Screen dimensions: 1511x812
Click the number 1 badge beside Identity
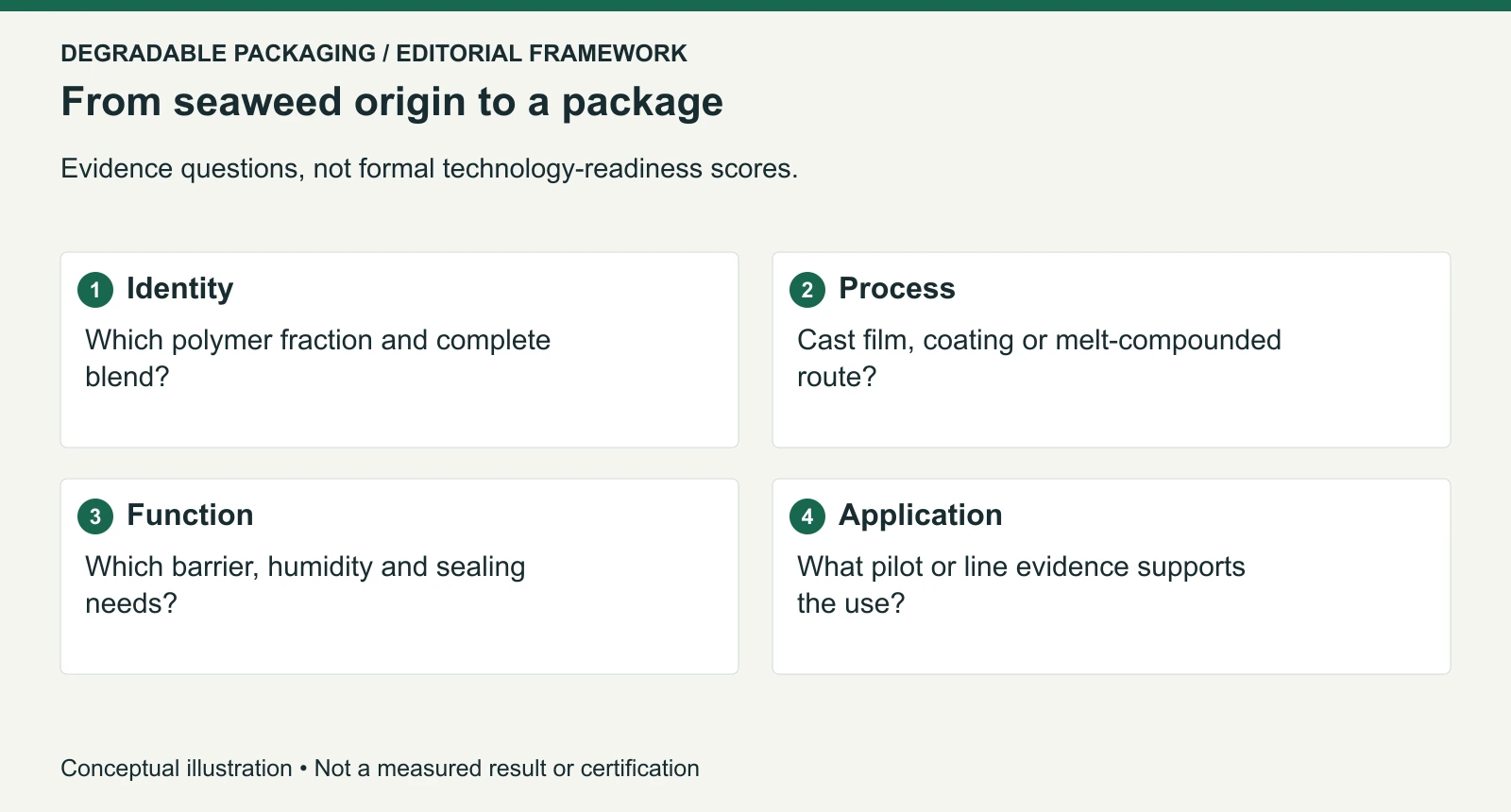(95, 290)
